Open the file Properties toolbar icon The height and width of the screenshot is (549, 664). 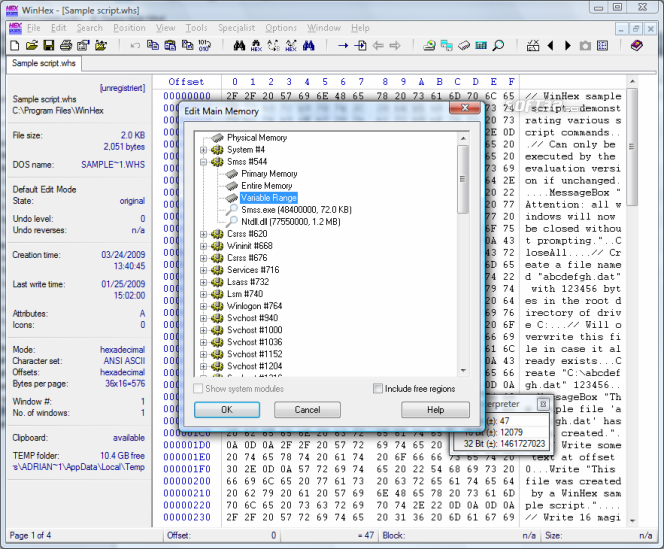pos(83,45)
